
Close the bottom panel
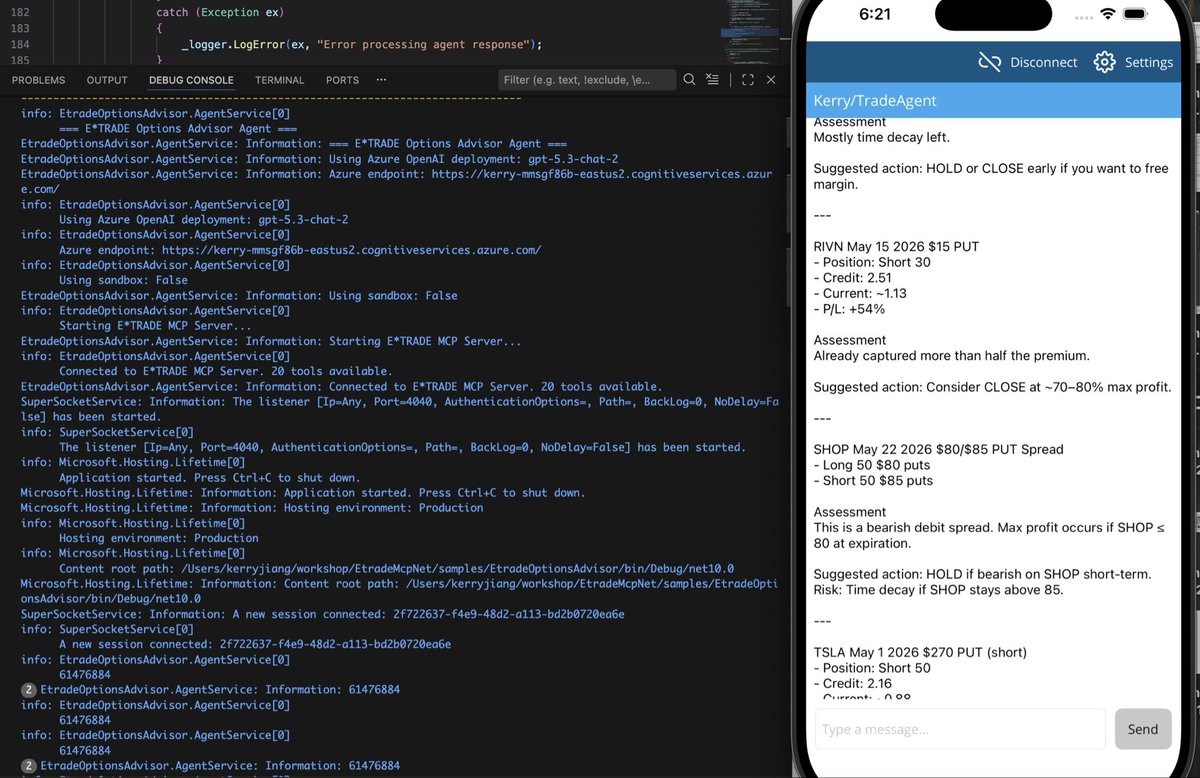click(772, 80)
